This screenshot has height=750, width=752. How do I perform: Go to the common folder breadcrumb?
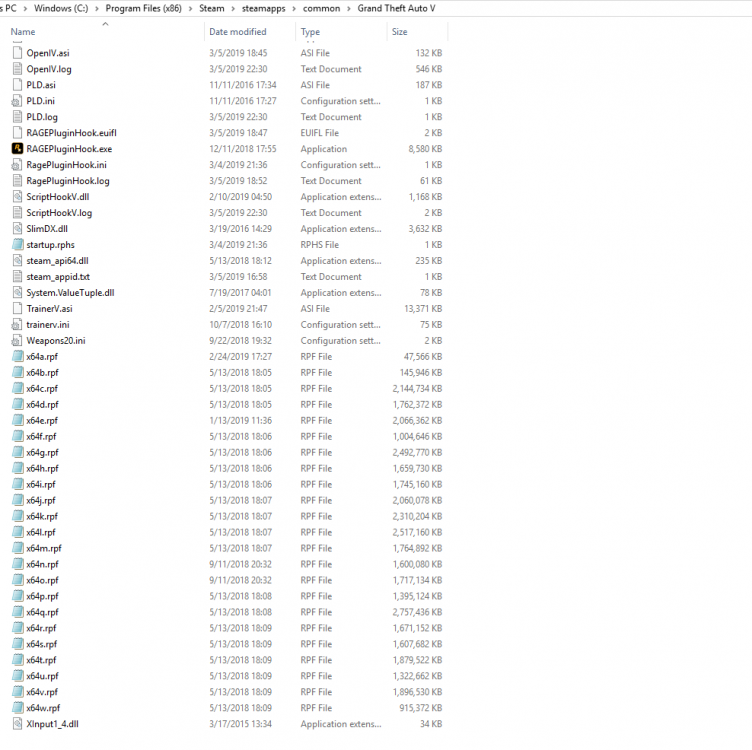coord(321,8)
